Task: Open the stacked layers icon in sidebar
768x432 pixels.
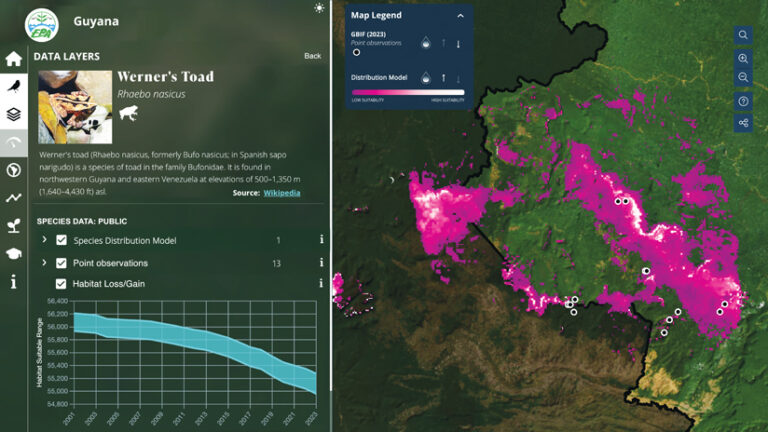Action: [14, 115]
